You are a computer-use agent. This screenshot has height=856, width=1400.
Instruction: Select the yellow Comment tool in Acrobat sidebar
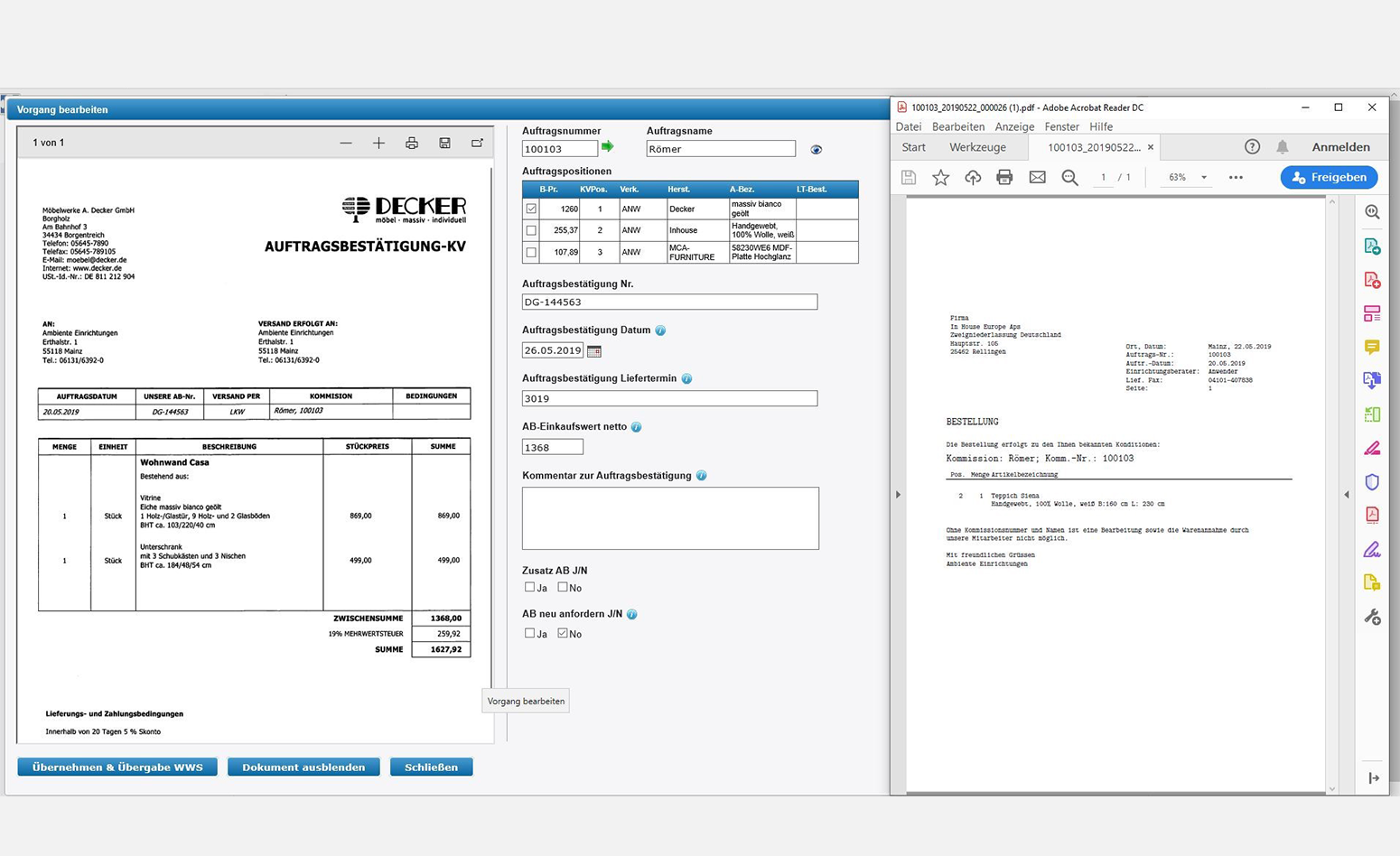coord(1372,348)
